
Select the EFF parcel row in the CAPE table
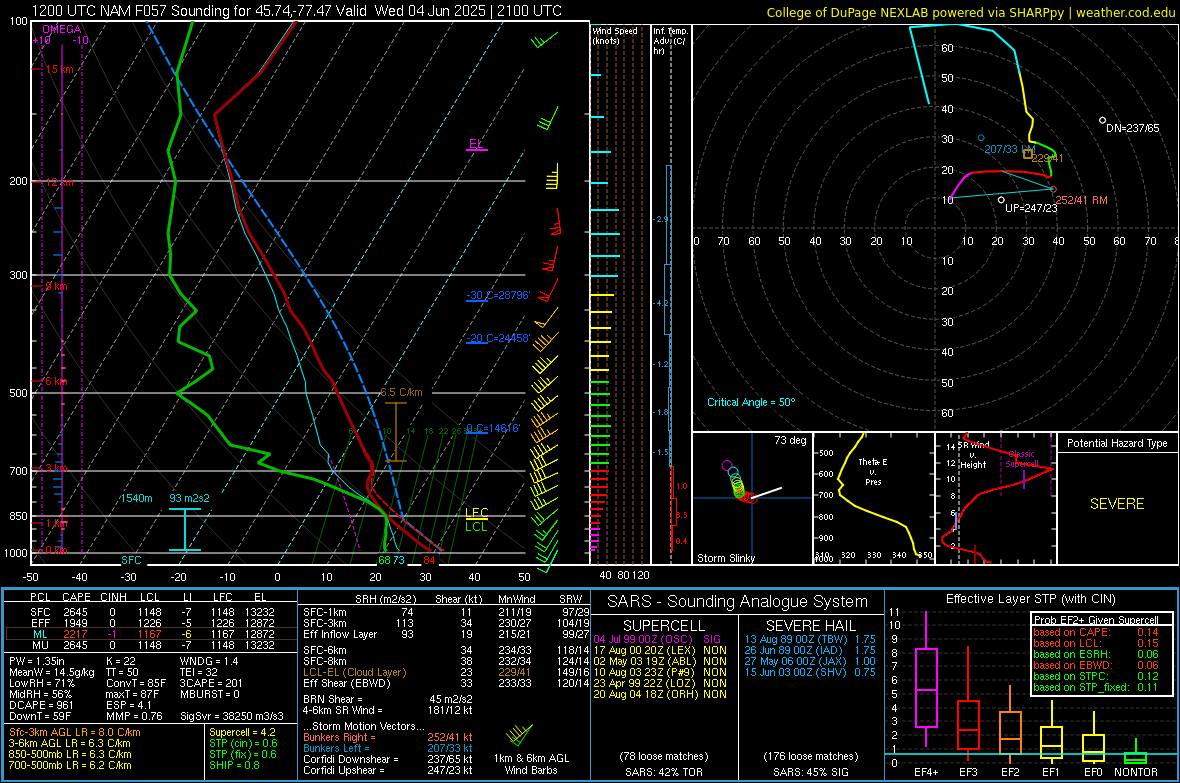[x=151, y=623]
